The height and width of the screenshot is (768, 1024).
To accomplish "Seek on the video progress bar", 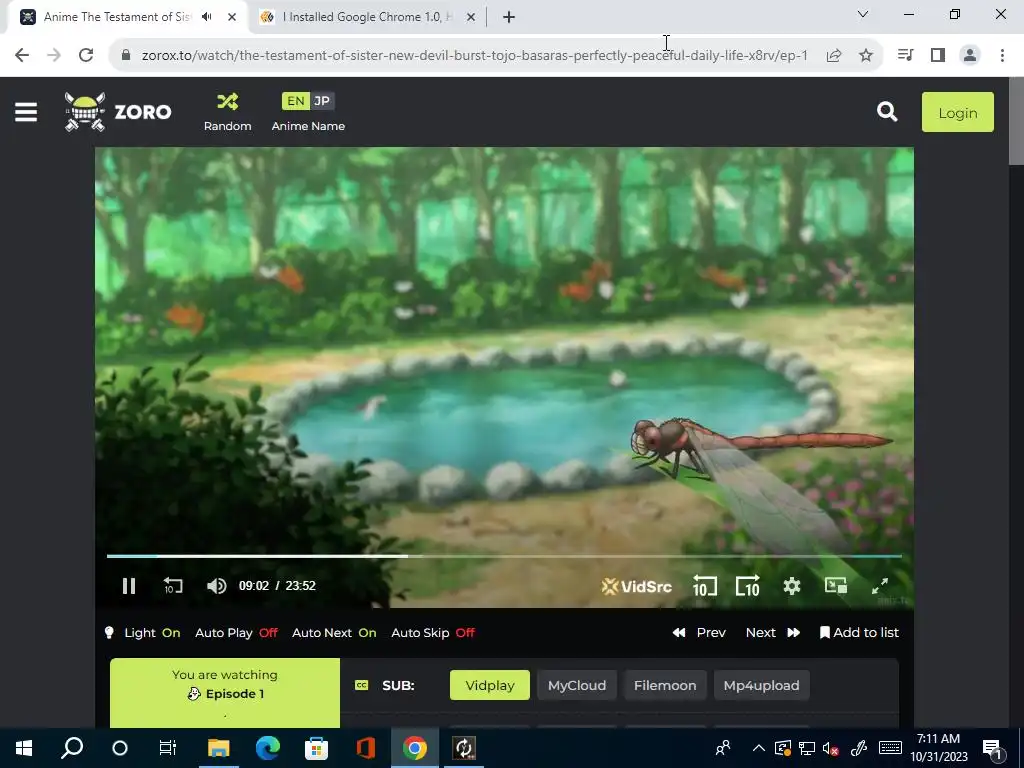I will tap(504, 556).
